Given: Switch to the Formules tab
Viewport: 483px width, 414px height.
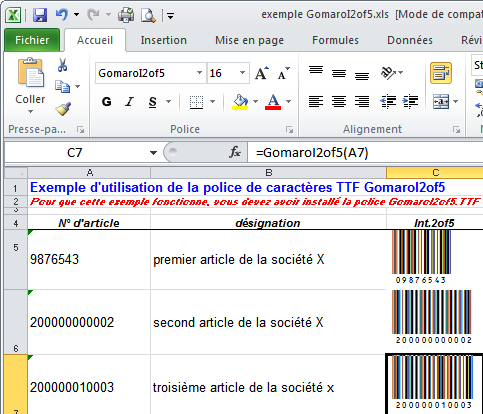Looking at the screenshot, I should [x=335, y=40].
